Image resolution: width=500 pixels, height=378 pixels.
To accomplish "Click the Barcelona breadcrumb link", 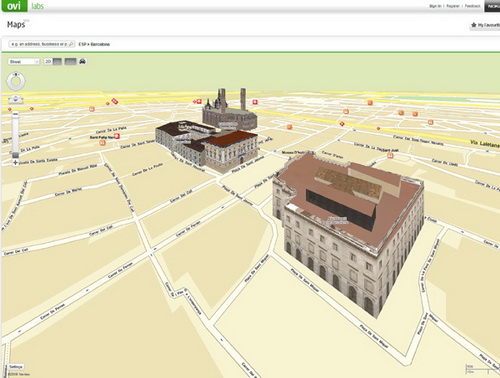I will 100,44.
